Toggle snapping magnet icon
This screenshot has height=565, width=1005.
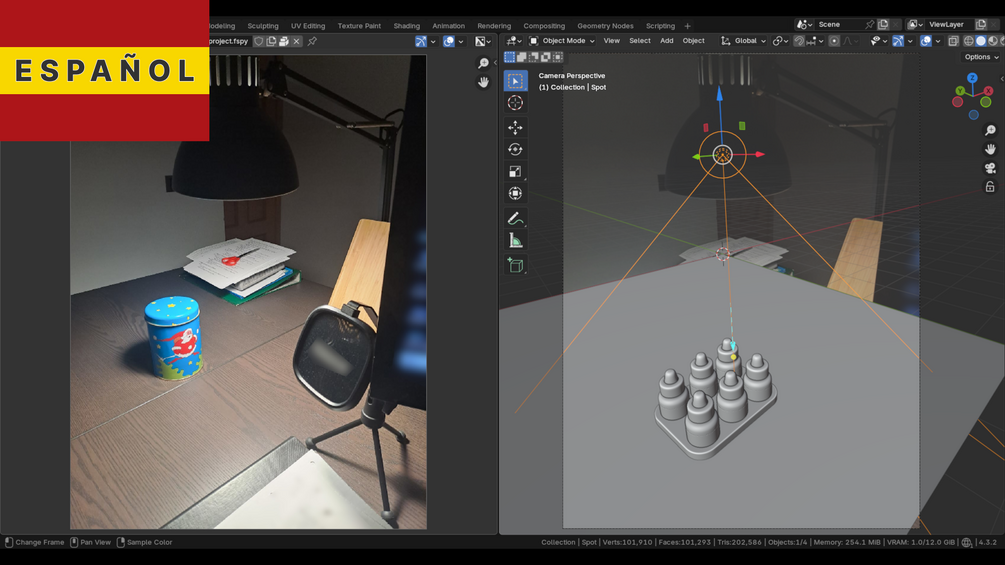799,41
